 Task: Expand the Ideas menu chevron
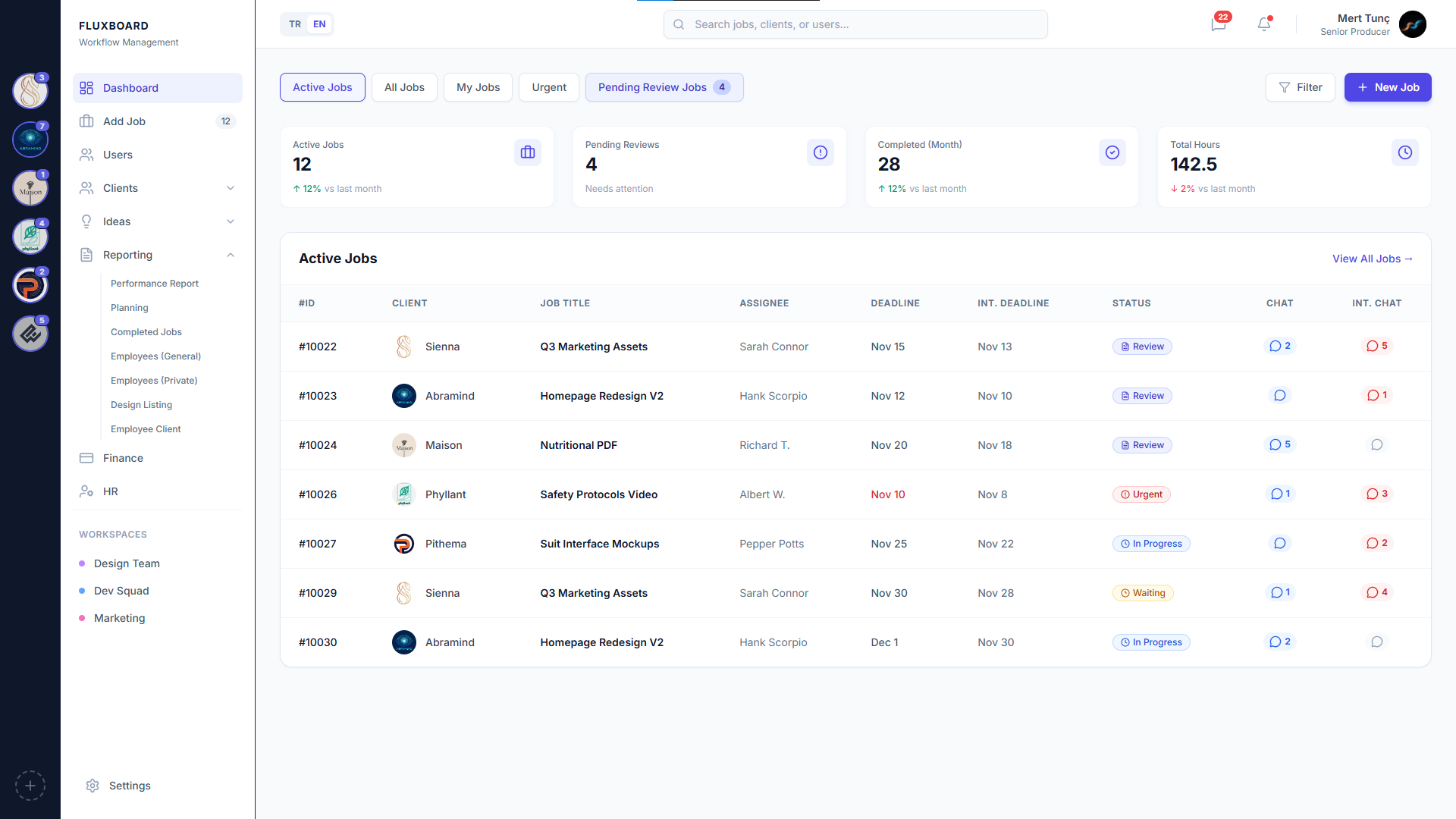point(231,221)
